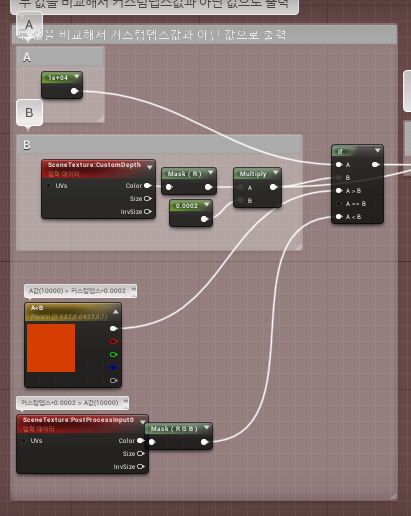Click A<B param blue channel pin
This screenshot has height=516, width=411.
coord(113,368)
